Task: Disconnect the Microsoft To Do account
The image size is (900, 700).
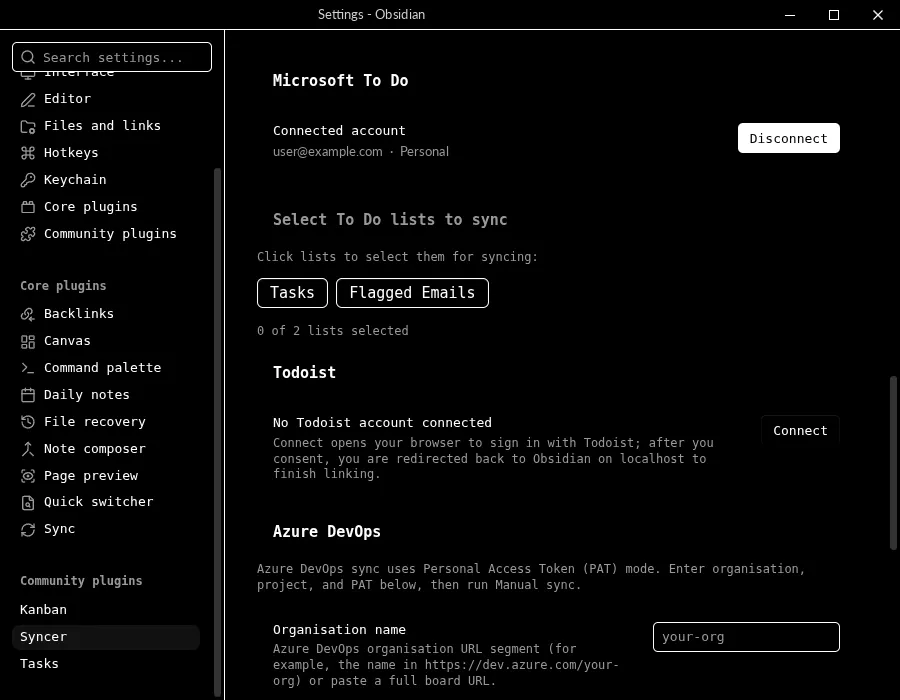Action: [x=789, y=138]
